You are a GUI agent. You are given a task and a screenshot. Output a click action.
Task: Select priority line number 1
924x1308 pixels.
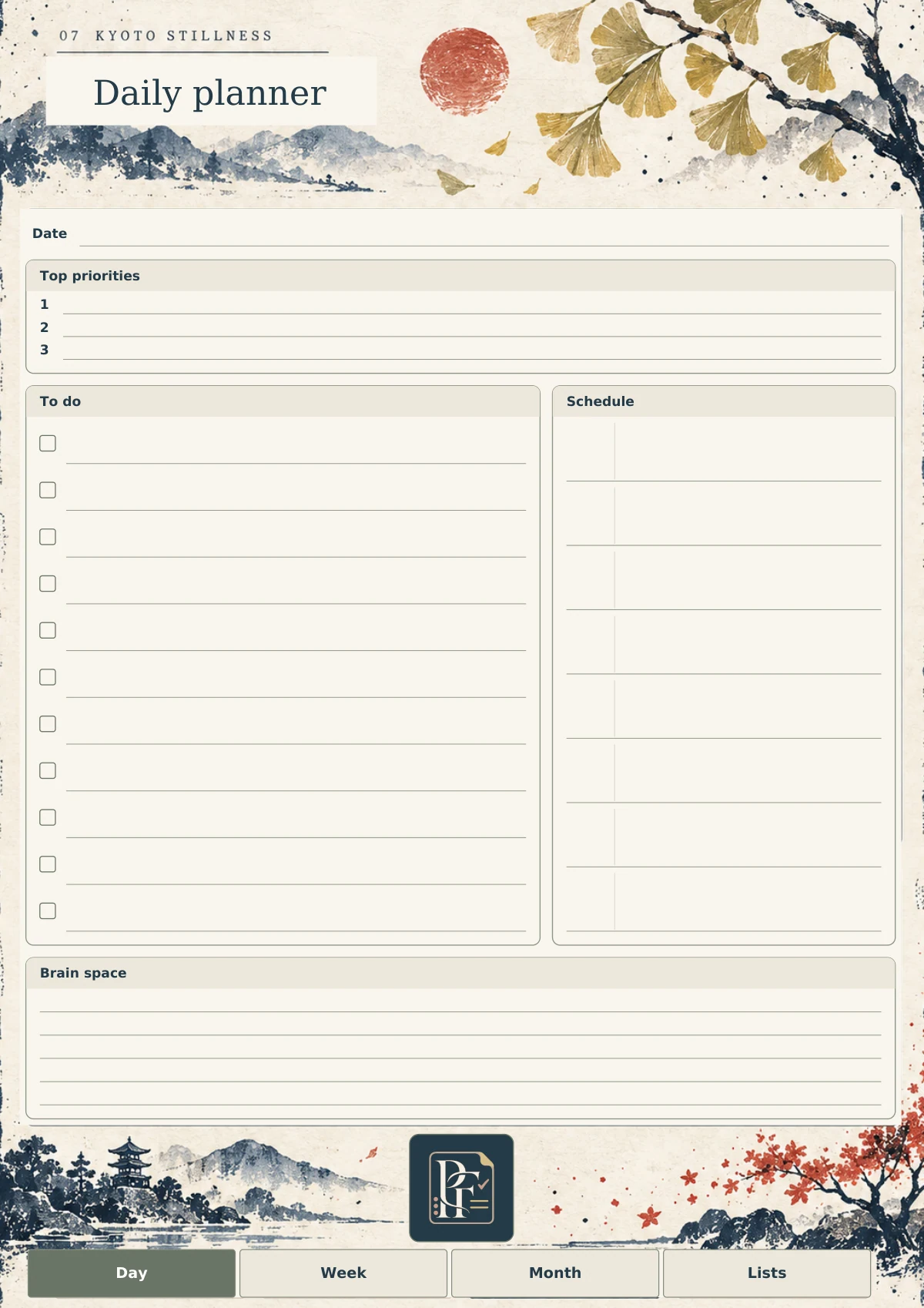472,304
